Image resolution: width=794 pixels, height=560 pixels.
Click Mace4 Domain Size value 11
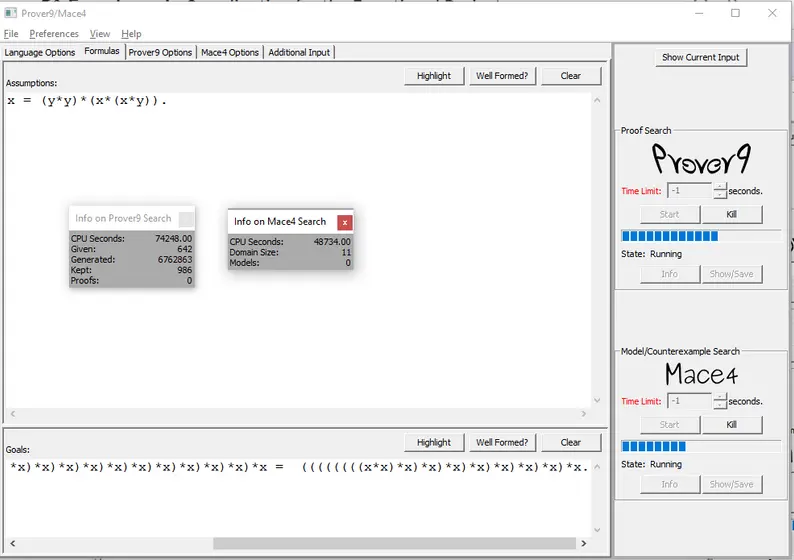346,253
